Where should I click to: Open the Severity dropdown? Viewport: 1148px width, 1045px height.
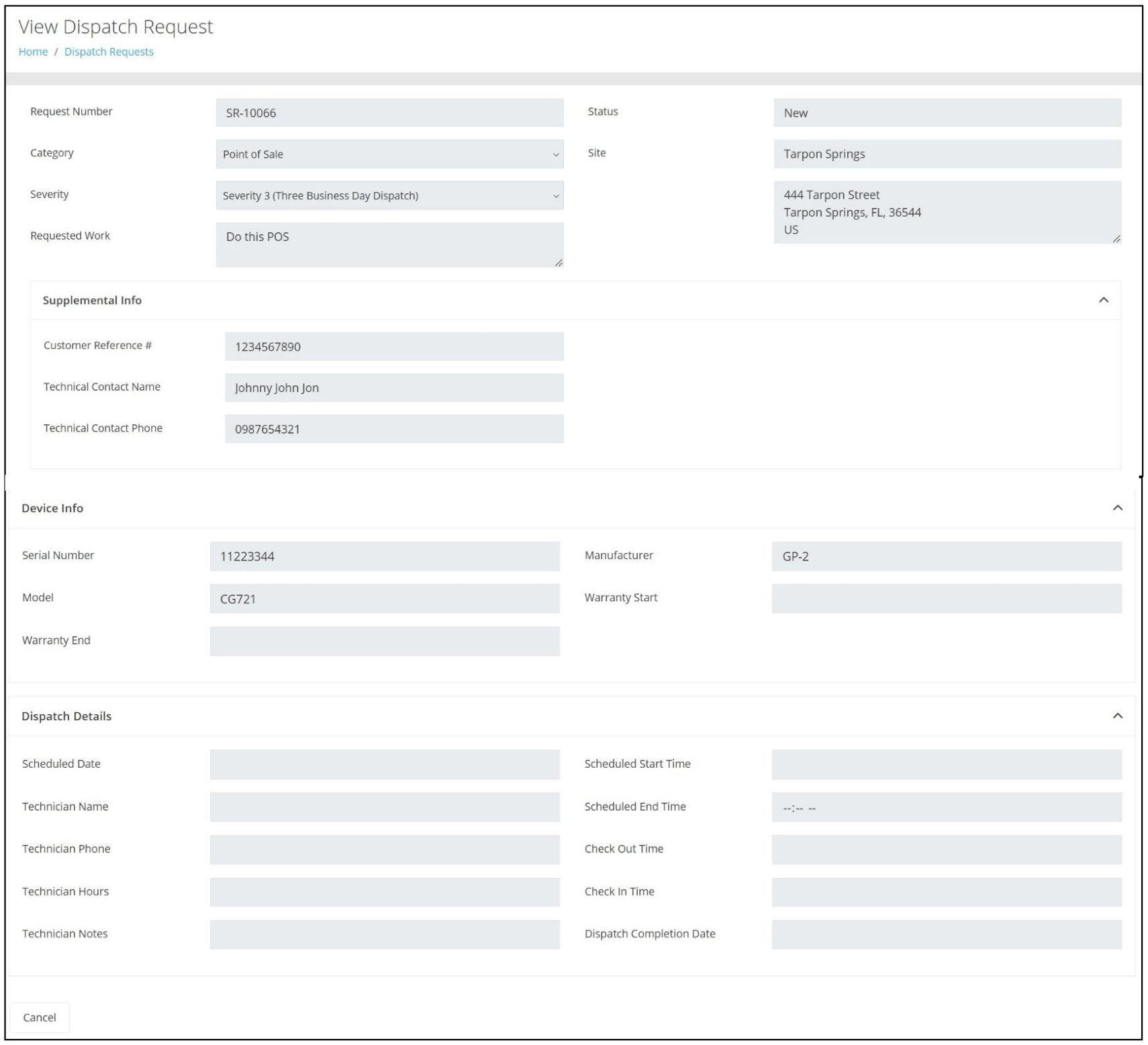pos(389,195)
